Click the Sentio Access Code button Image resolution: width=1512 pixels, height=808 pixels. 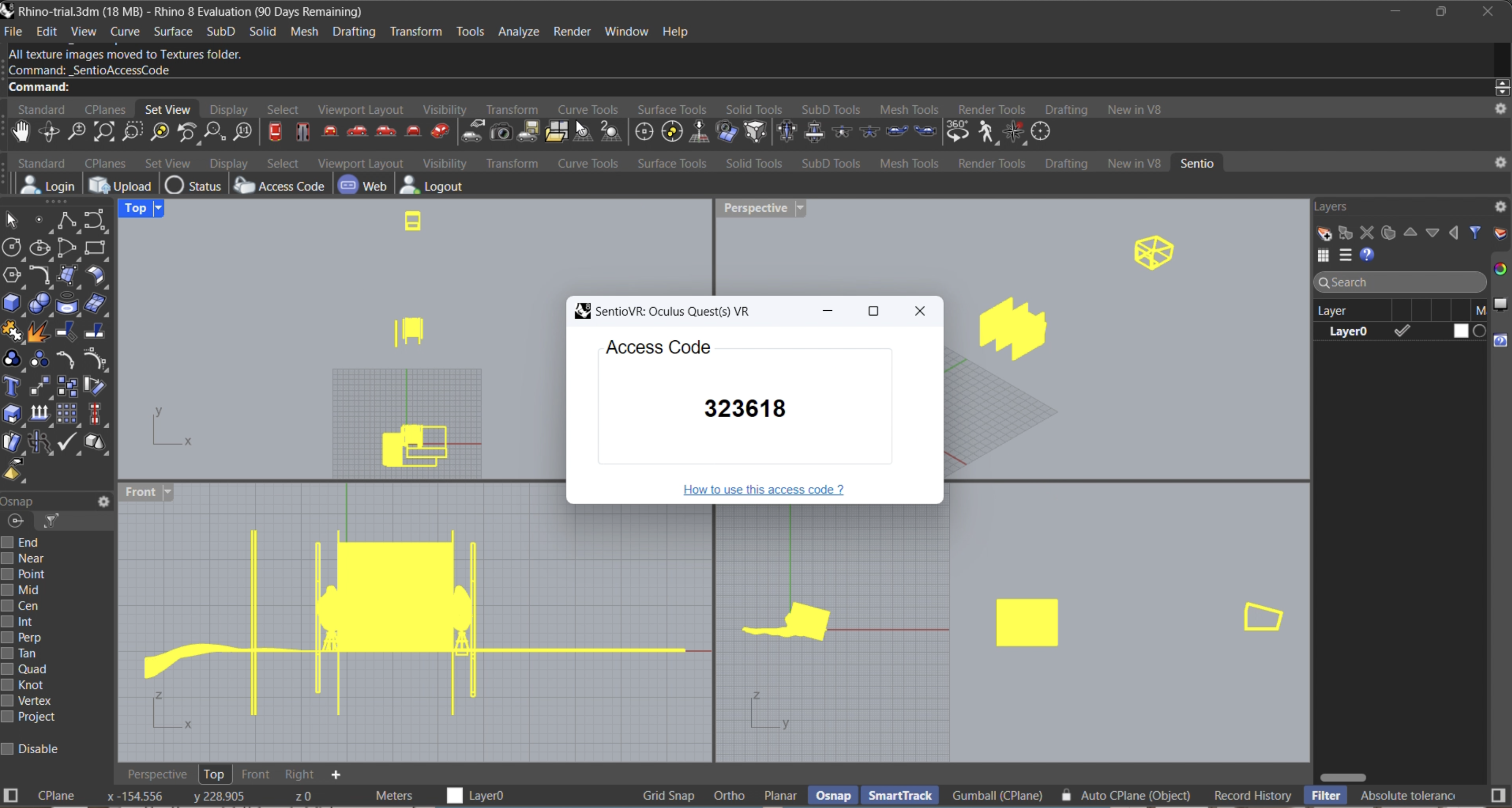pyautogui.click(x=280, y=186)
